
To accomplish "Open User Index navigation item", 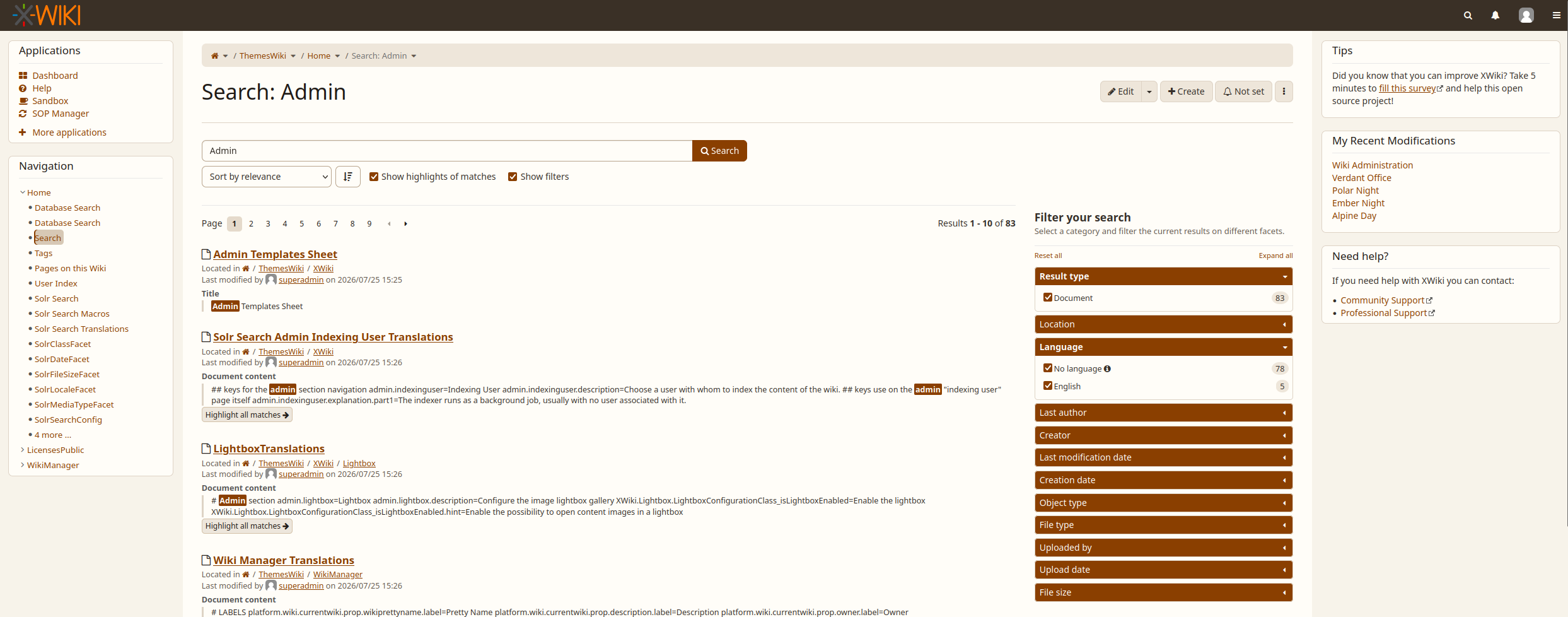I will [x=56, y=283].
